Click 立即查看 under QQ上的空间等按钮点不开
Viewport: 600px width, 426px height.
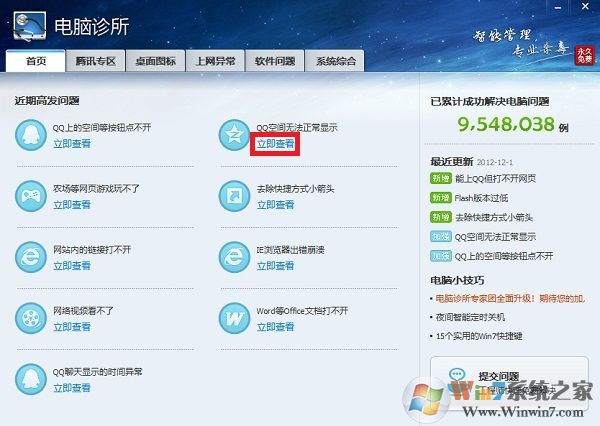click(72, 144)
